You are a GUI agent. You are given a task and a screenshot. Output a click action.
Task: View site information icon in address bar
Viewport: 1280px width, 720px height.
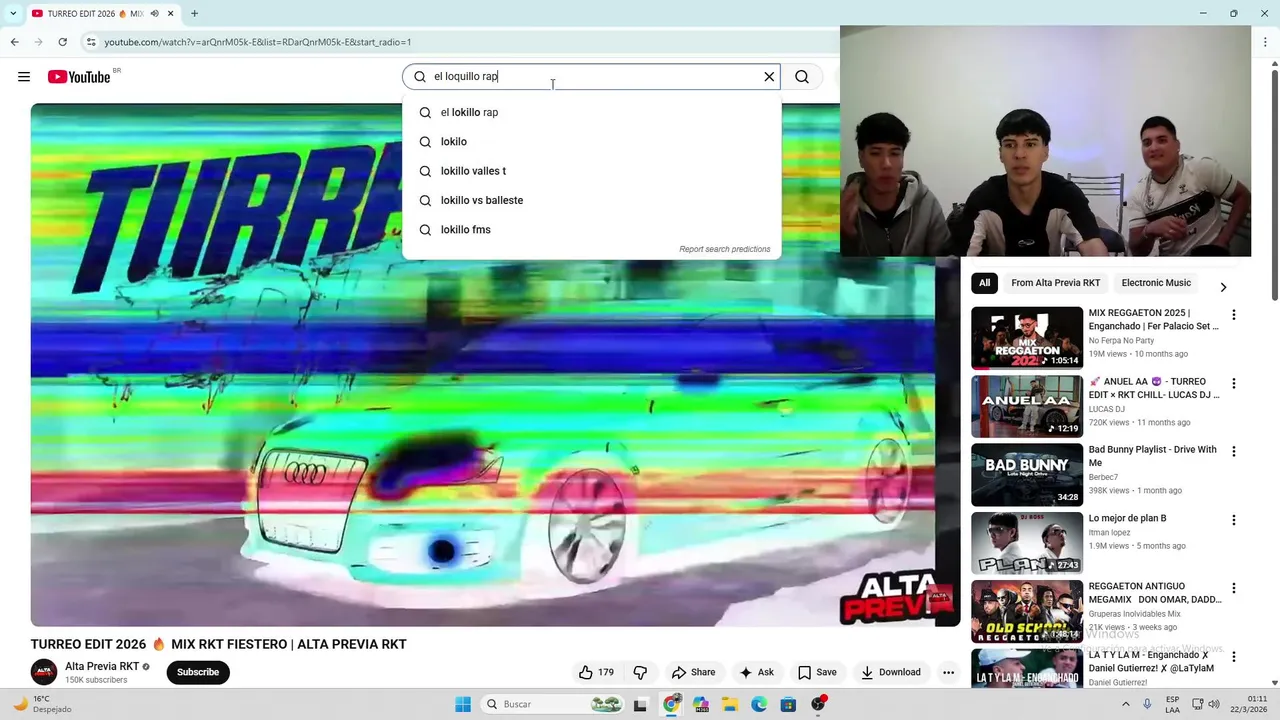point(91,42)
